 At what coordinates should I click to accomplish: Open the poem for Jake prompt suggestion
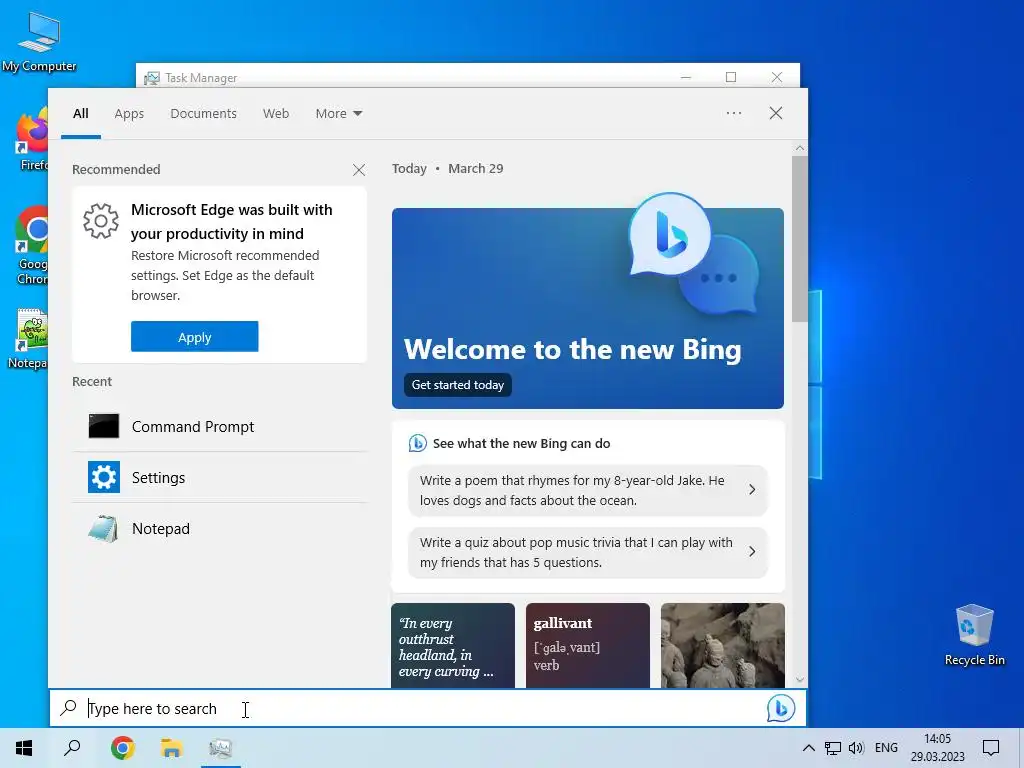(588, 490)
